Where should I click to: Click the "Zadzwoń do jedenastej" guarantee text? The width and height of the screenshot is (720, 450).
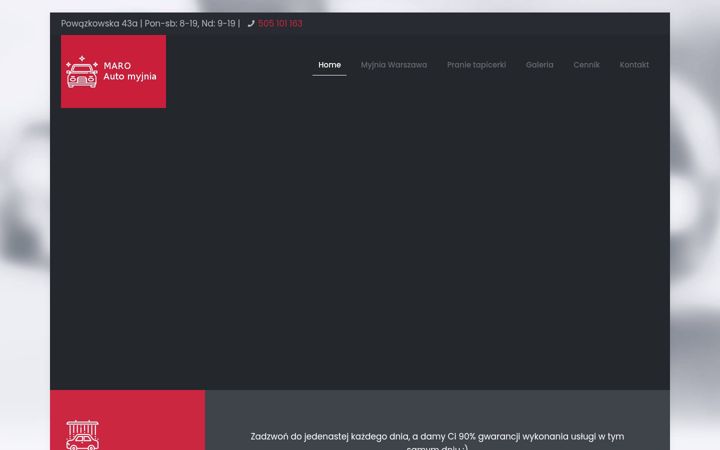437,441
